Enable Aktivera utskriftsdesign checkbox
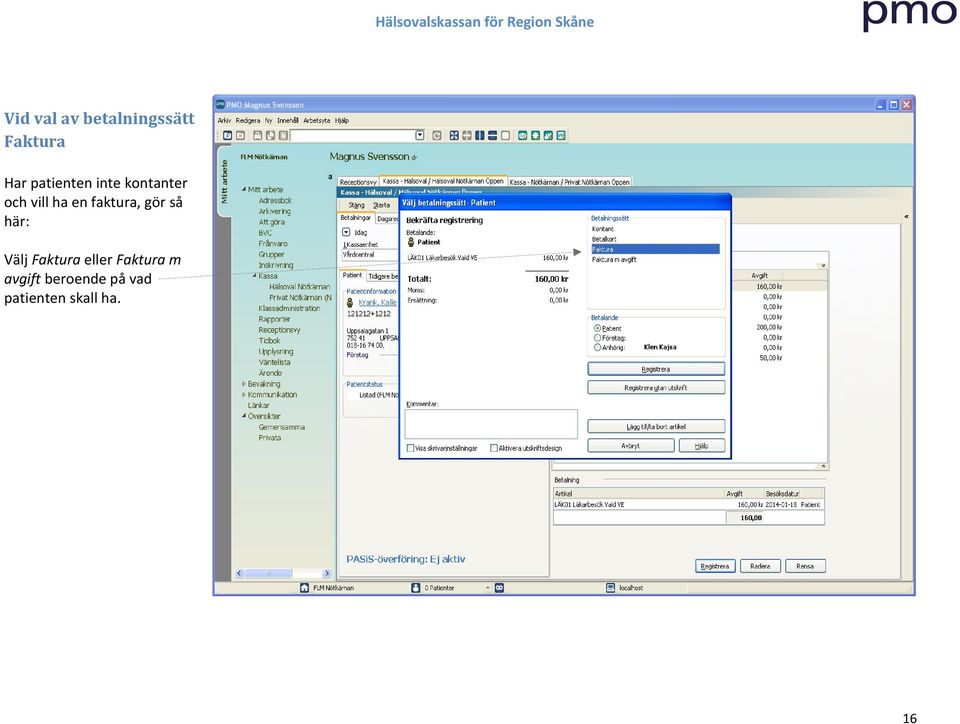 coord(493,448)
